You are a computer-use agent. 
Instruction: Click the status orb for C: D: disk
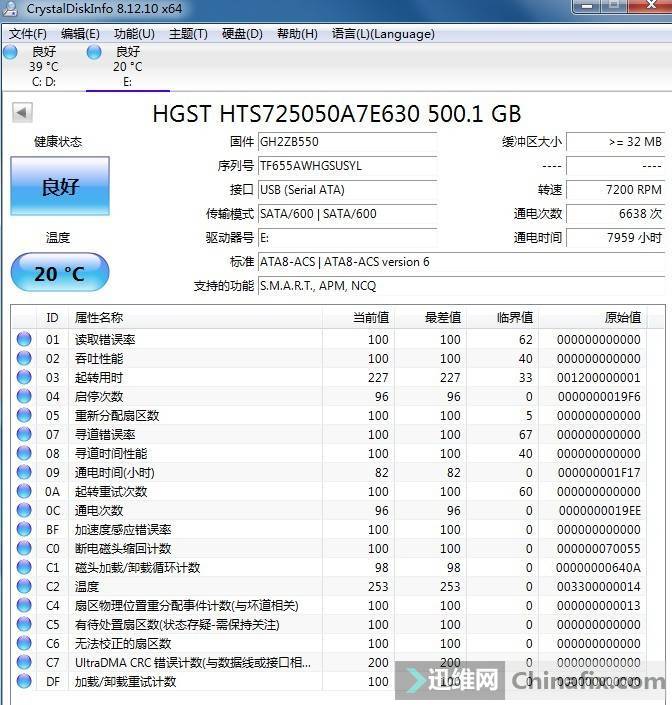(10, 52)
